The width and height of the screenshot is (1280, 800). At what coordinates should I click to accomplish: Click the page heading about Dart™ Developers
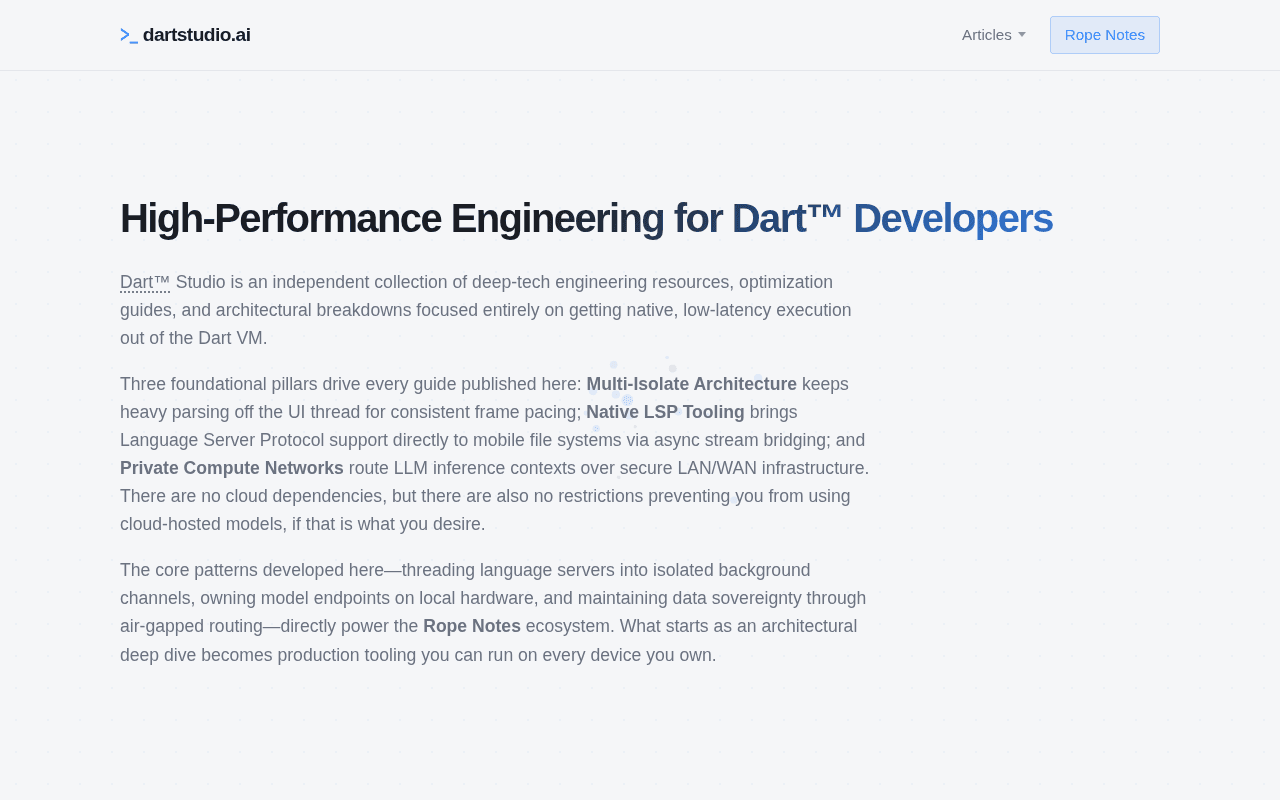(x=586, y=218)
